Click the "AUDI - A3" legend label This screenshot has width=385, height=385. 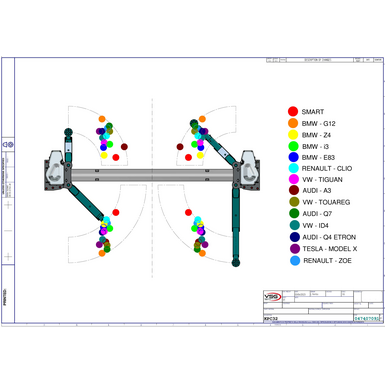click(x=317, y=191)
